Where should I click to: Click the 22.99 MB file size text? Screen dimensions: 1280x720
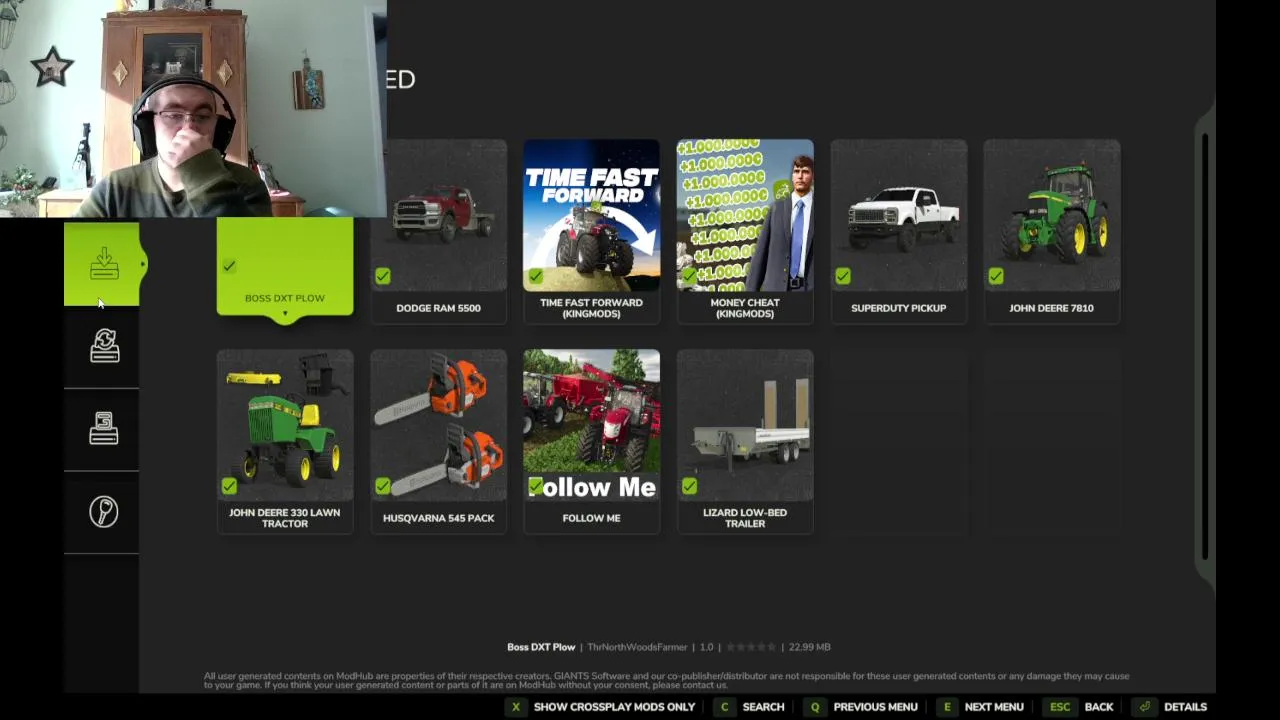[810, 647]
